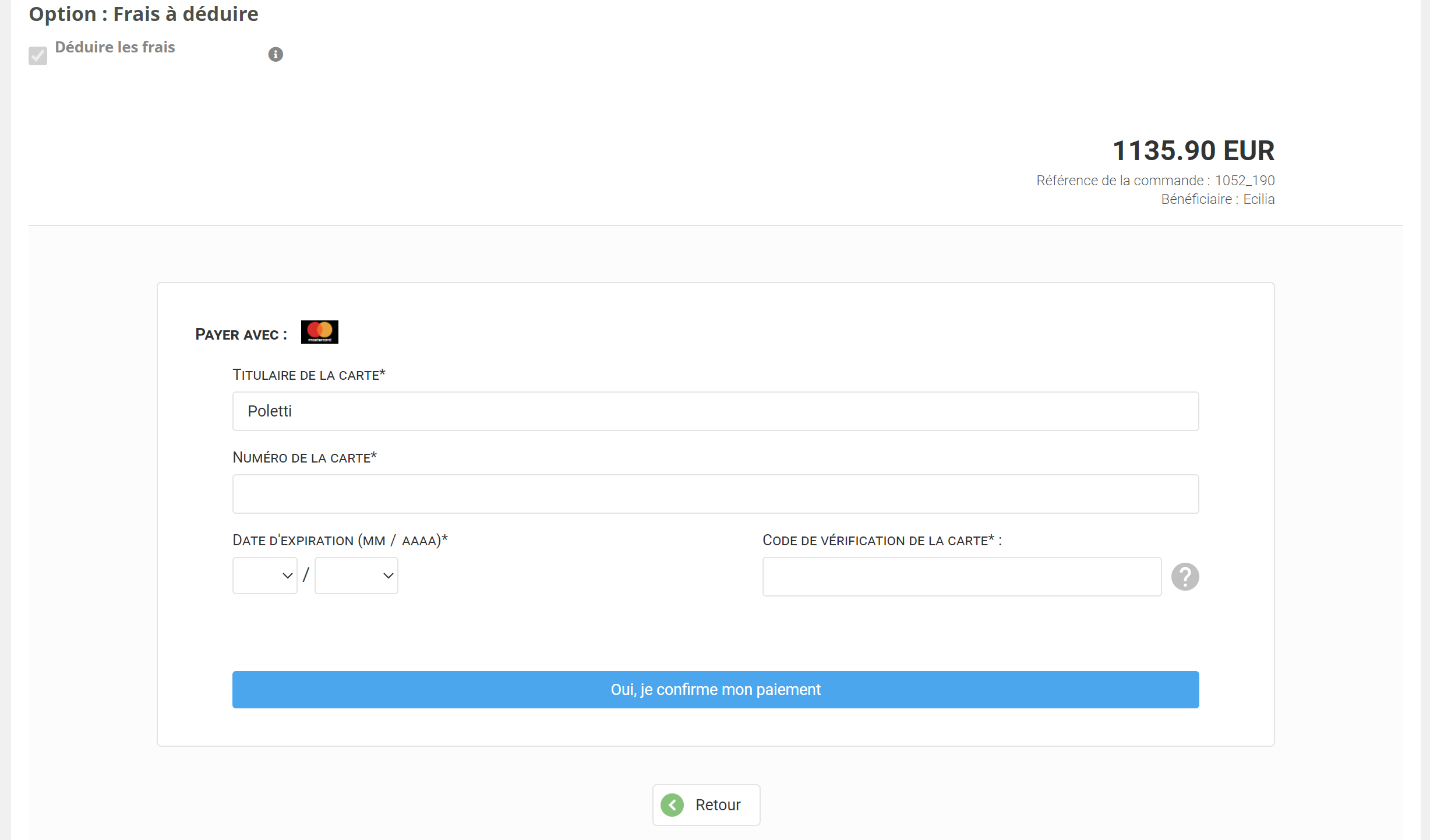Image resolution: width=1430 pixels, height=840 pixels.
Task: Click the Option : Frais à déduire heading
Action: 143,14
